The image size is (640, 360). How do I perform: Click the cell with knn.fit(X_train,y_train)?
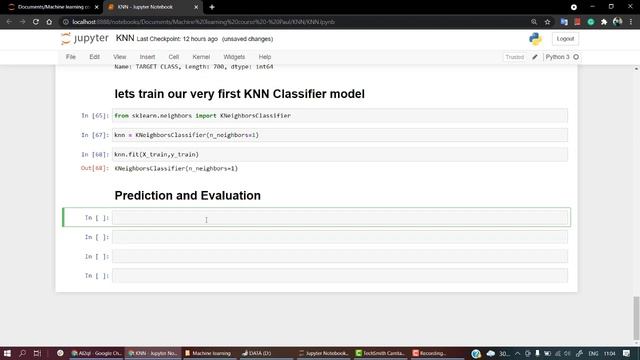point(340,154)
